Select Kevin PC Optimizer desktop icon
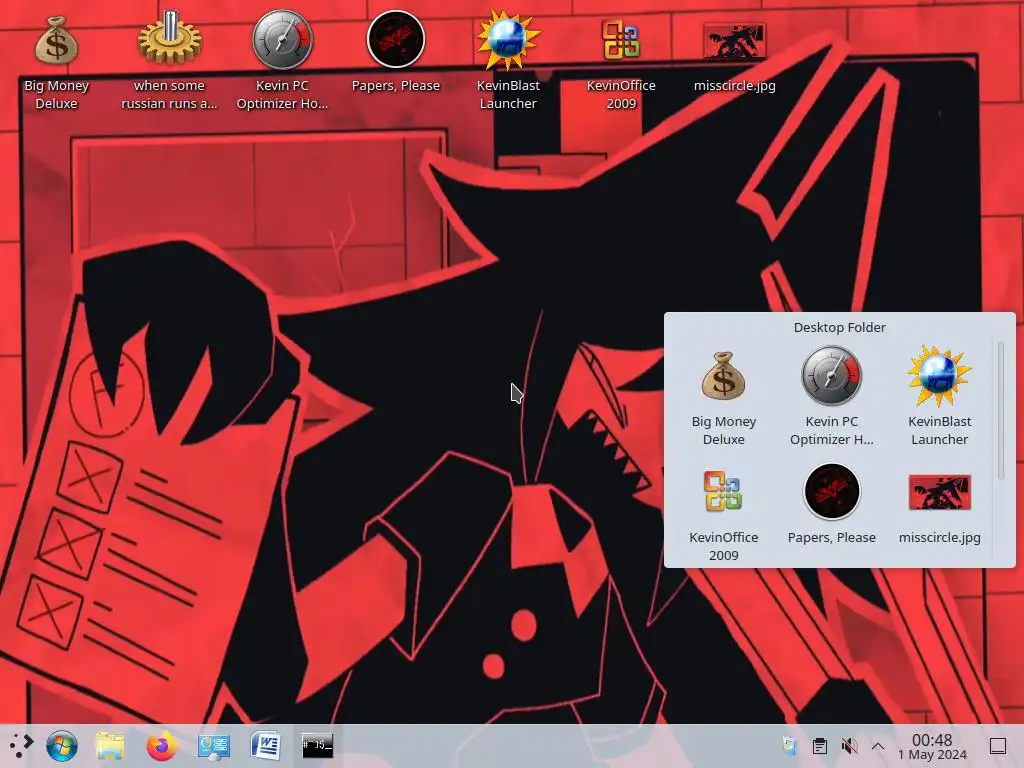Screen dimensions: 1024x768 tap(282, 40)
